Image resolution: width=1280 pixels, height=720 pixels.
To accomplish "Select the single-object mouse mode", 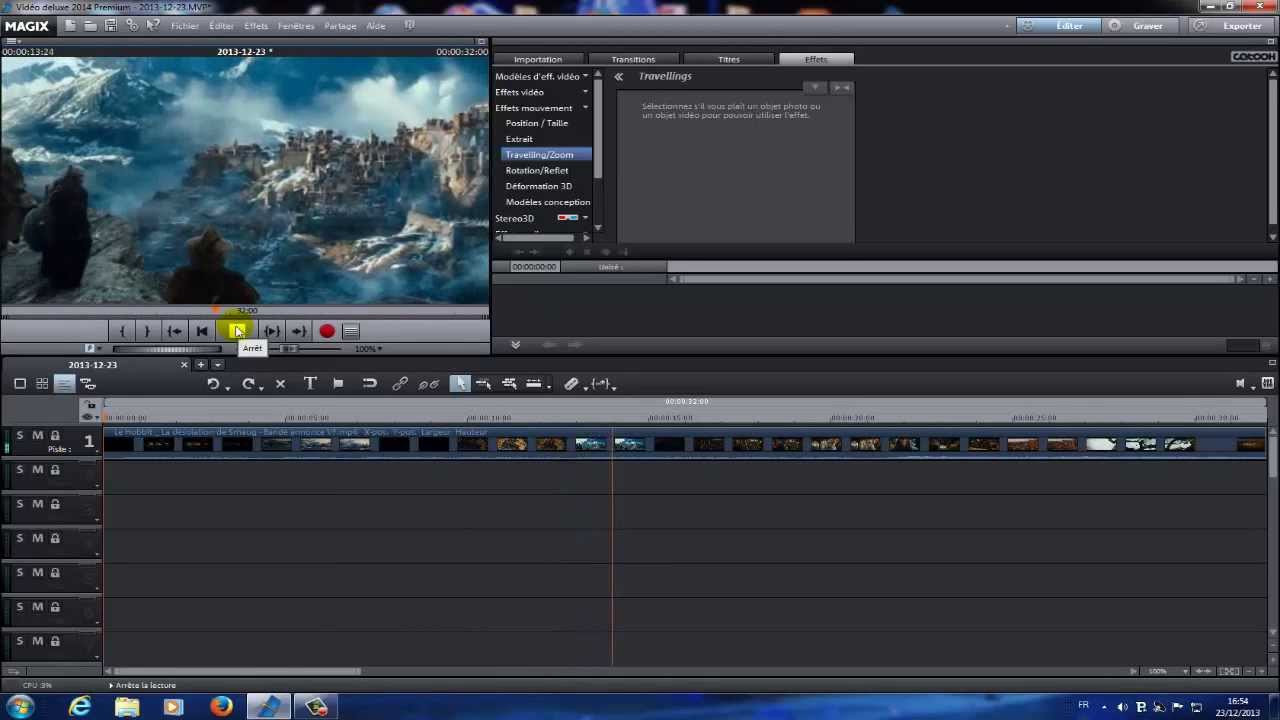I will coord(460,383).
